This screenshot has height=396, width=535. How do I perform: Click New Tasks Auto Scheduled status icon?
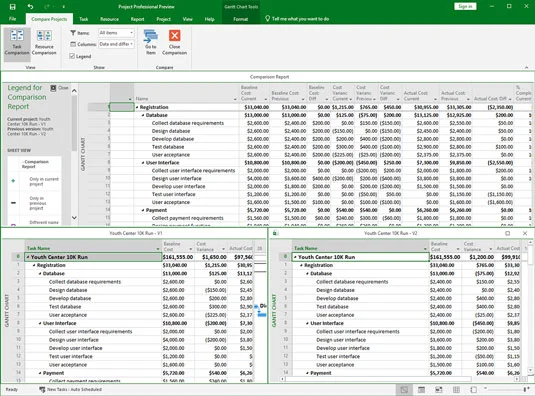[42, 389]
